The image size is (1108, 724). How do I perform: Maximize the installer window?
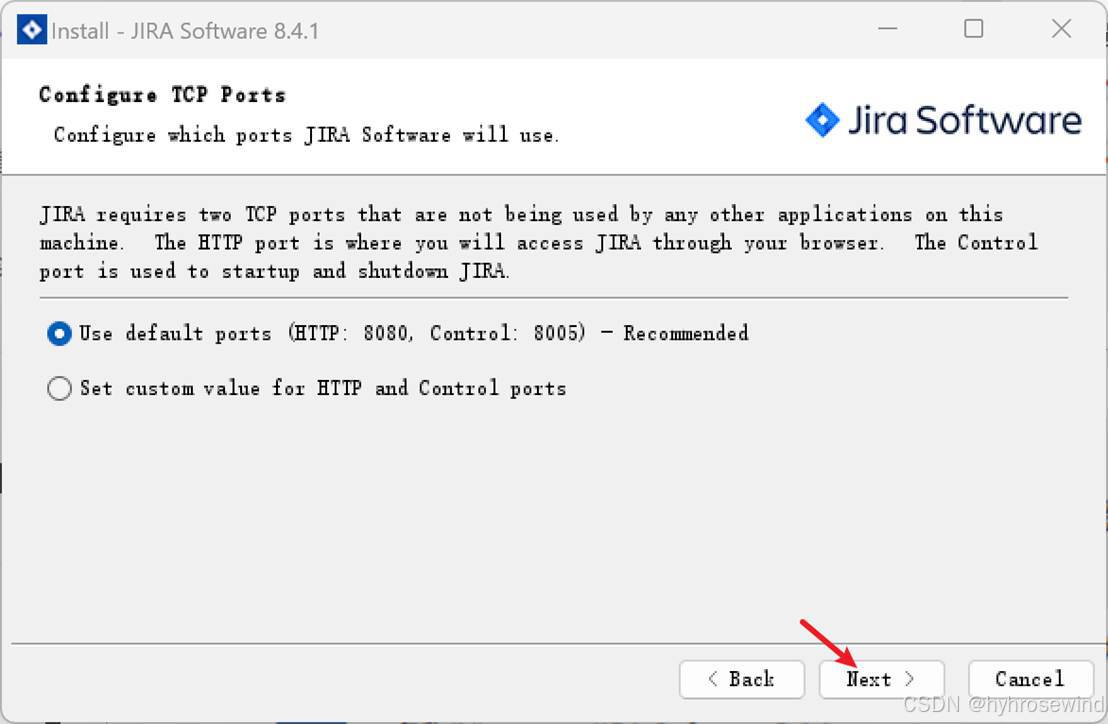click(973, 29)
